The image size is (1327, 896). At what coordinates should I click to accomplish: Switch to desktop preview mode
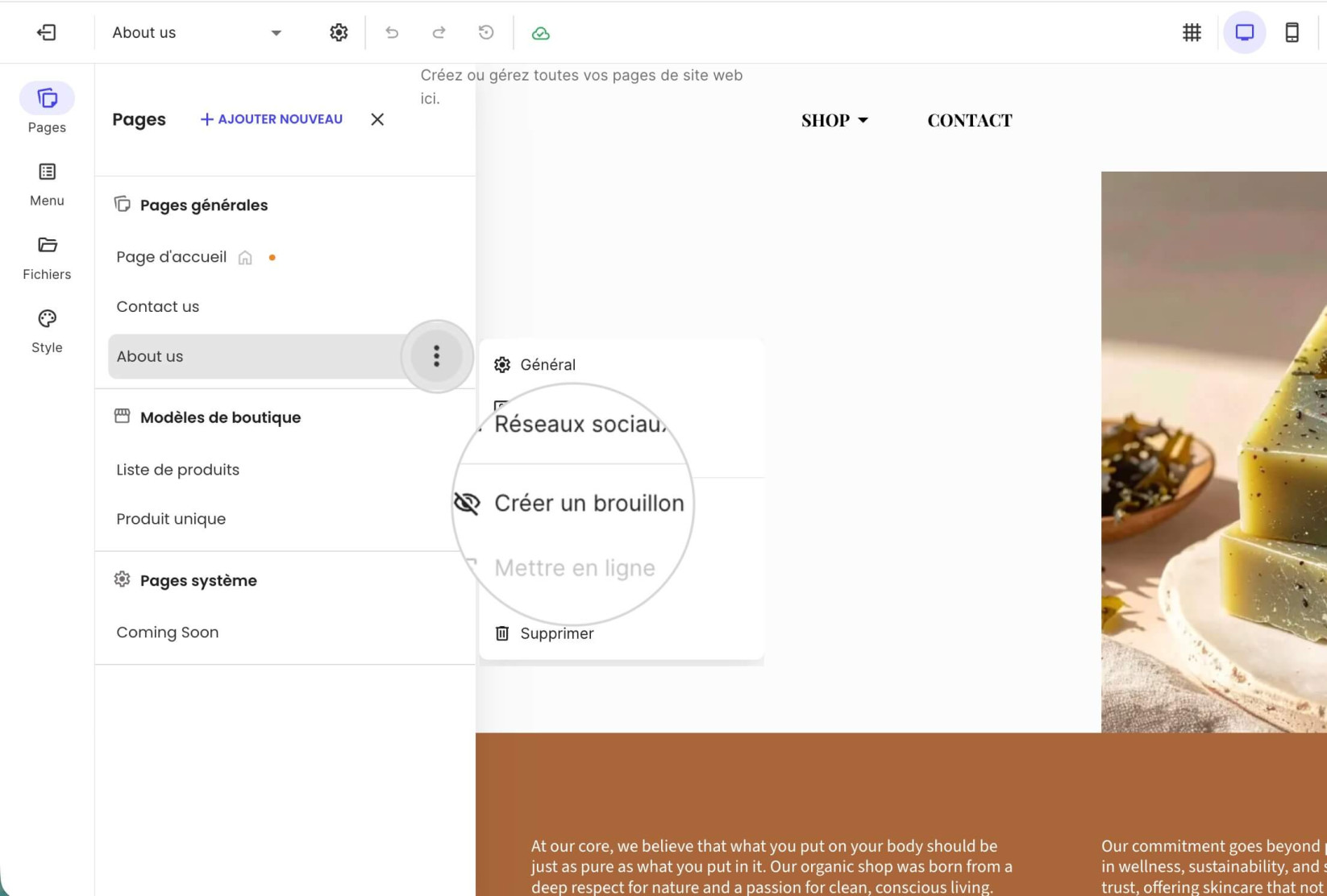pos(1245,32)
